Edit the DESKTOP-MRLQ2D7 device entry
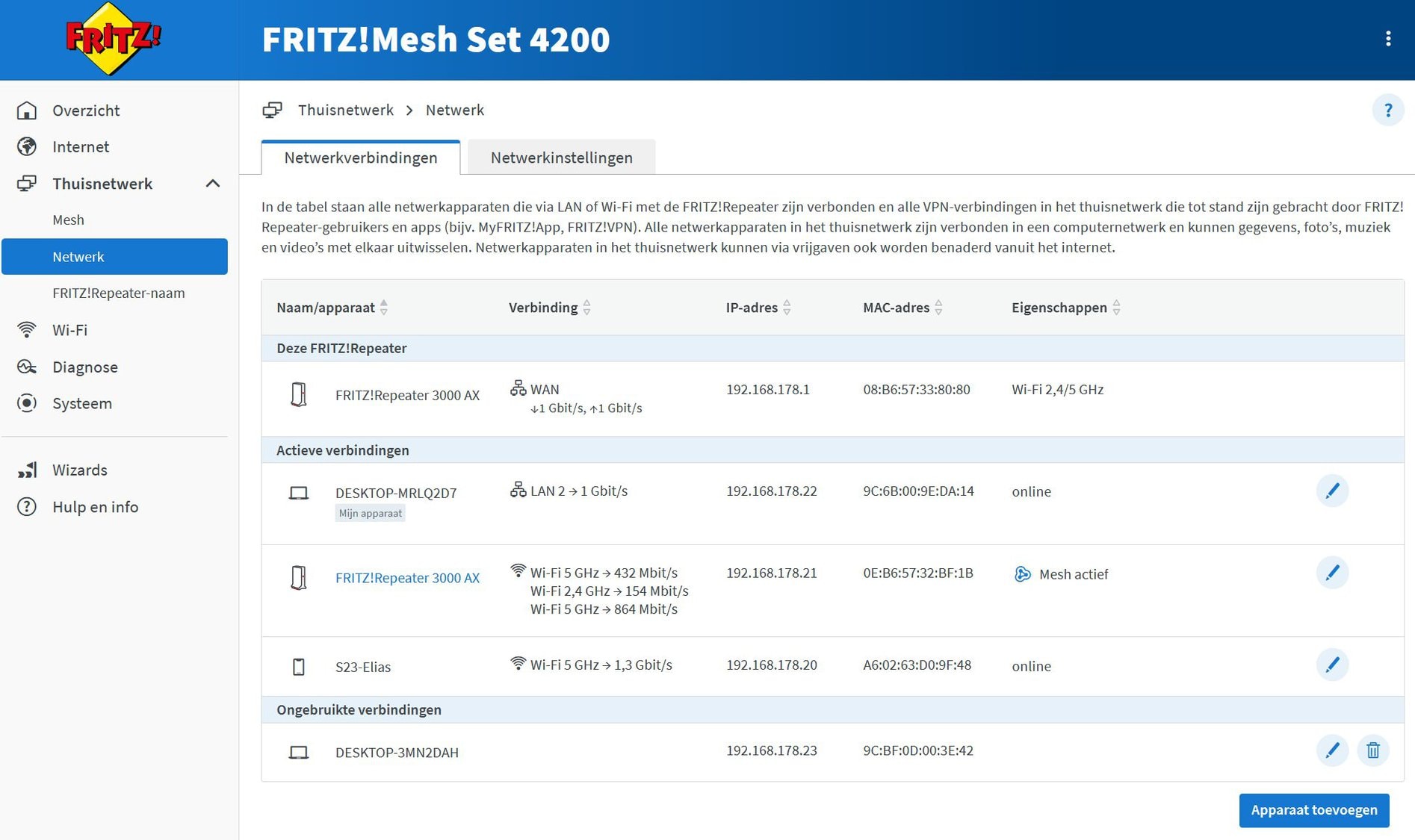The width and height of the screenshot is (1415, 840). (1331, 491)
